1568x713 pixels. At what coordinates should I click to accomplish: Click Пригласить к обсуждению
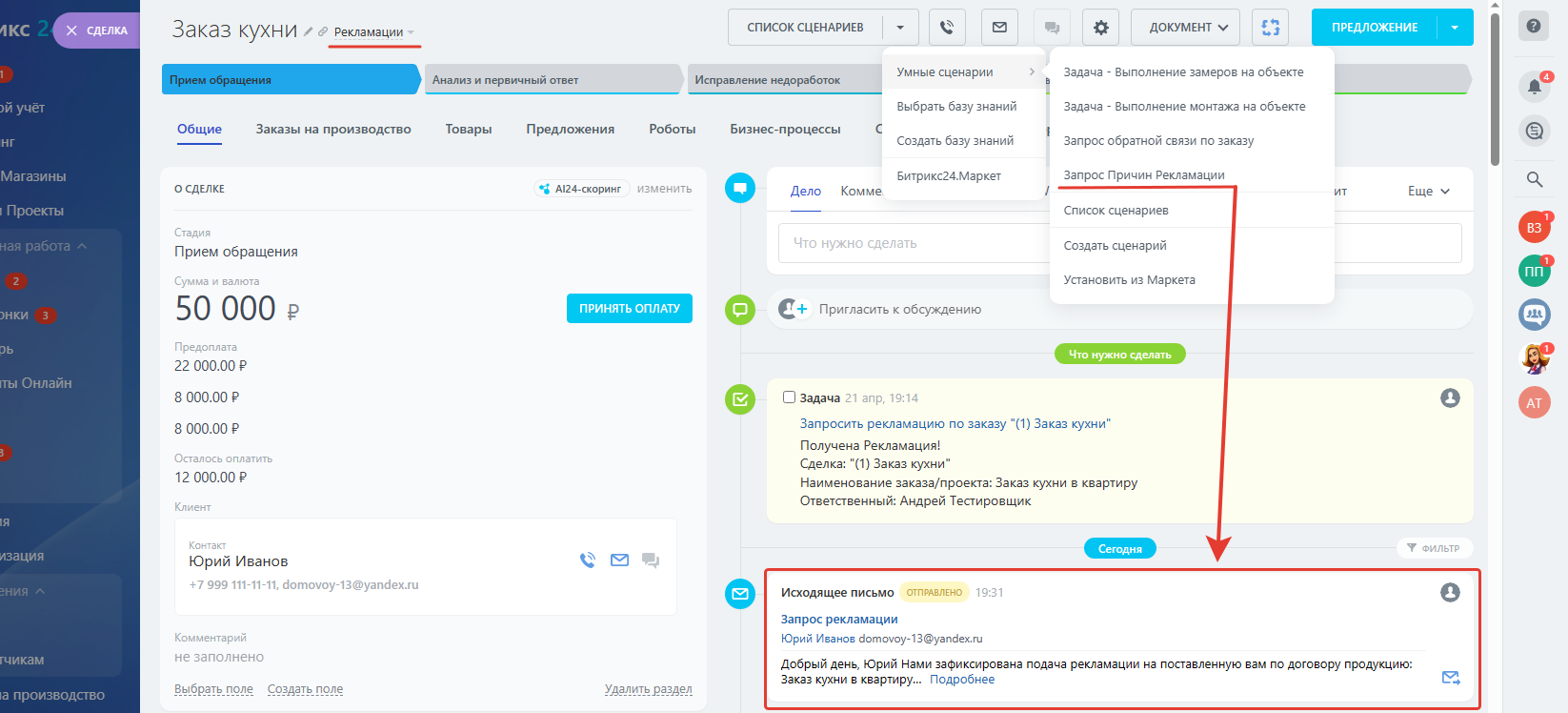click(900, 310)
